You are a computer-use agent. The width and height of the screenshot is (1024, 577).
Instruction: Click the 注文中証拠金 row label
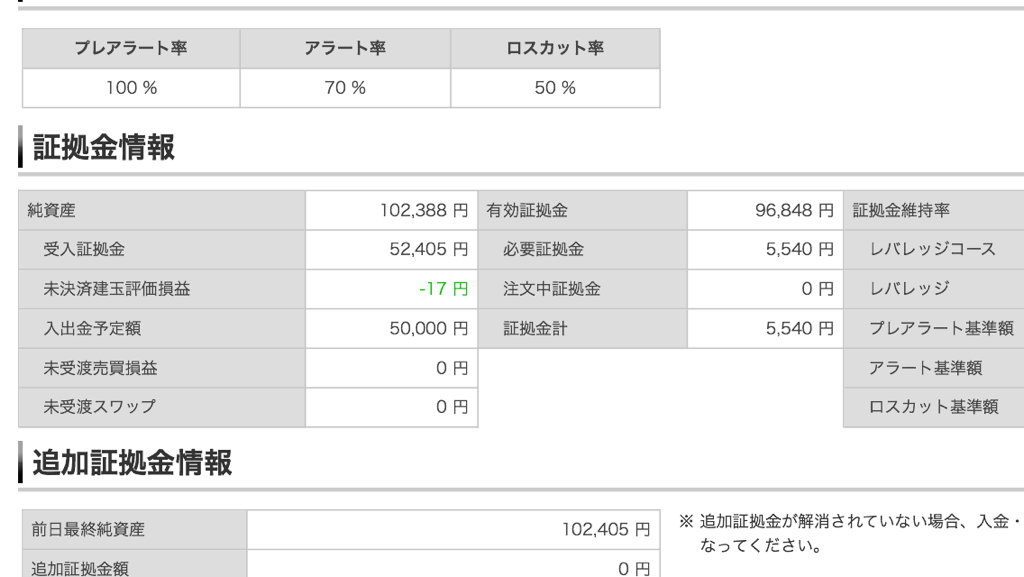point(551,289)
